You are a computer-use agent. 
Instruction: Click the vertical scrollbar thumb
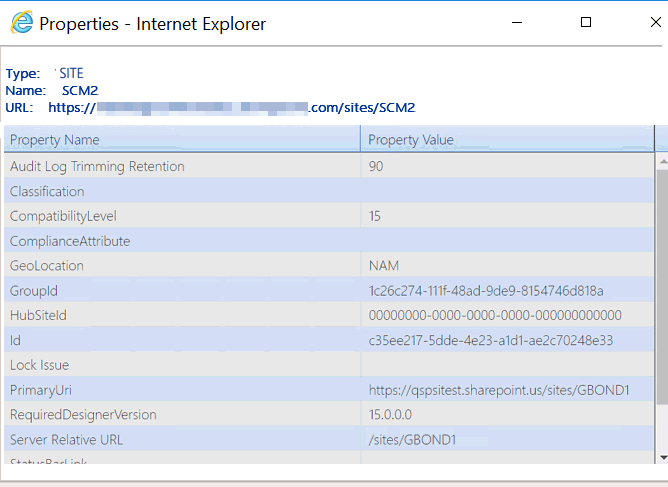click(662, 280)
